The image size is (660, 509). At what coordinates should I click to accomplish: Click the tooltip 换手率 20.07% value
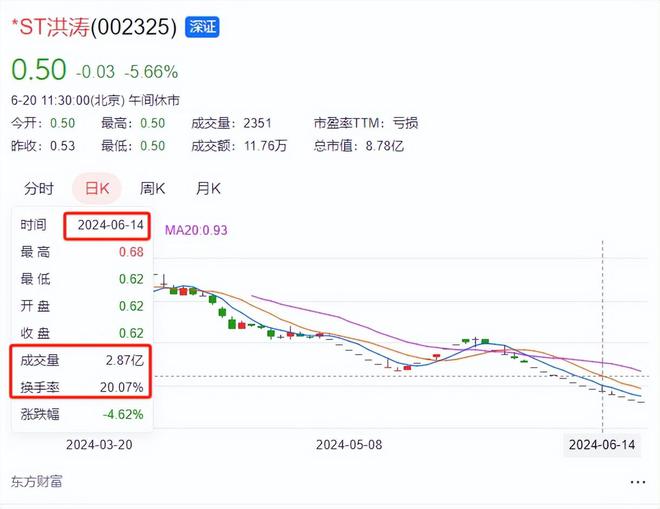tap(122, 387)
